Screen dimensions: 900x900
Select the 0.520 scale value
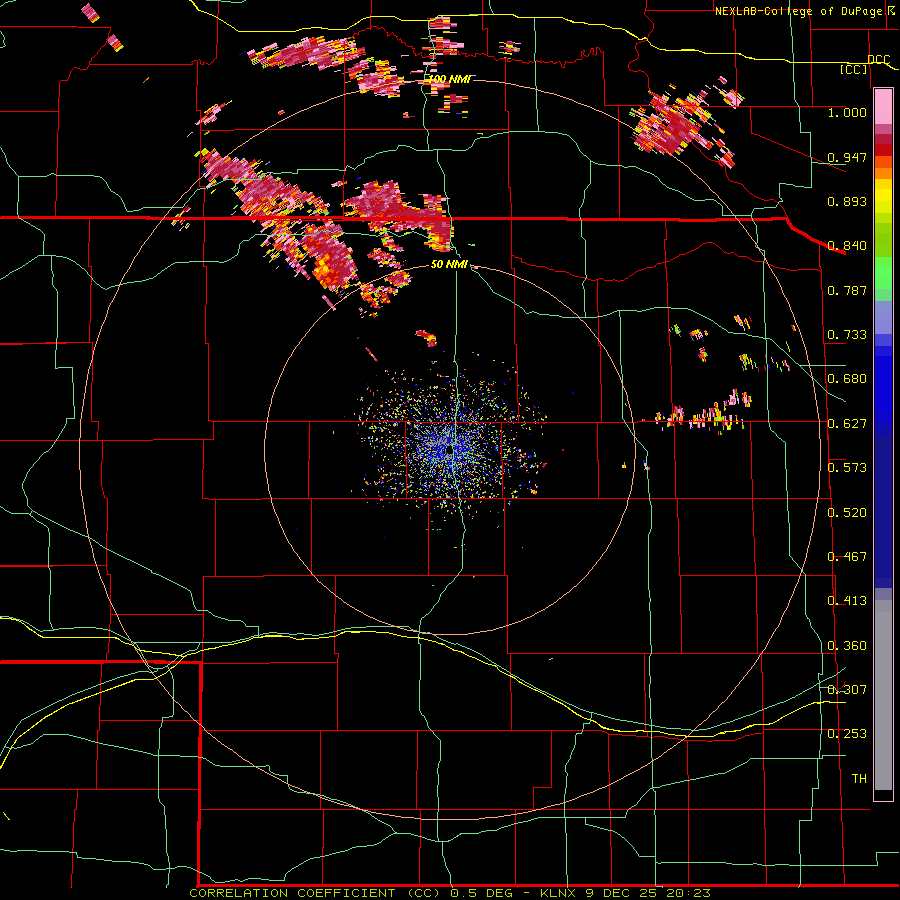(847, 512)
